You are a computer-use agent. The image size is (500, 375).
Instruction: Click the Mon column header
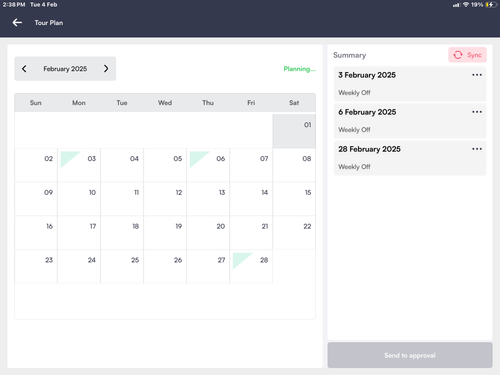pyautogui.click(x=79, y=103)
